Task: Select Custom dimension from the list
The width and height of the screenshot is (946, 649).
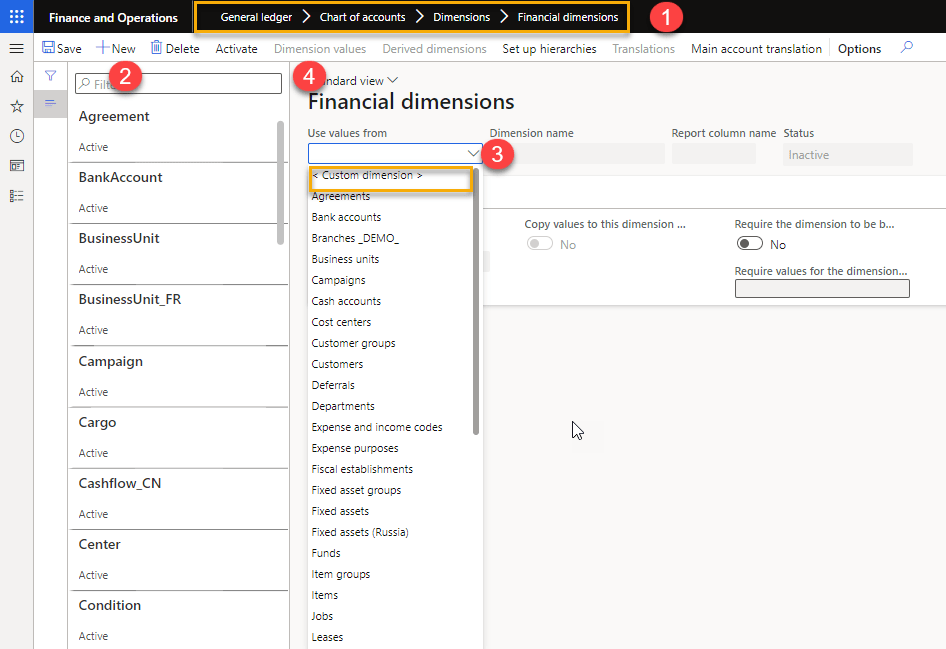Action: pyautogui.click(x=367, y=176)
